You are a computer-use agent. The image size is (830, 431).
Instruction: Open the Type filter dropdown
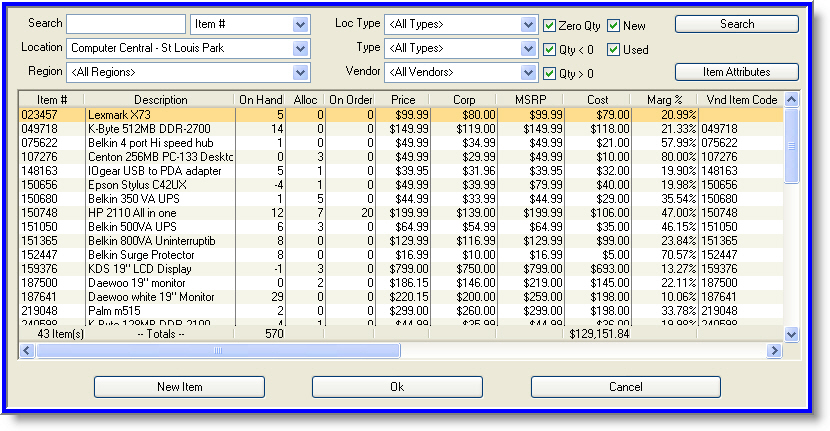[528, 48]
